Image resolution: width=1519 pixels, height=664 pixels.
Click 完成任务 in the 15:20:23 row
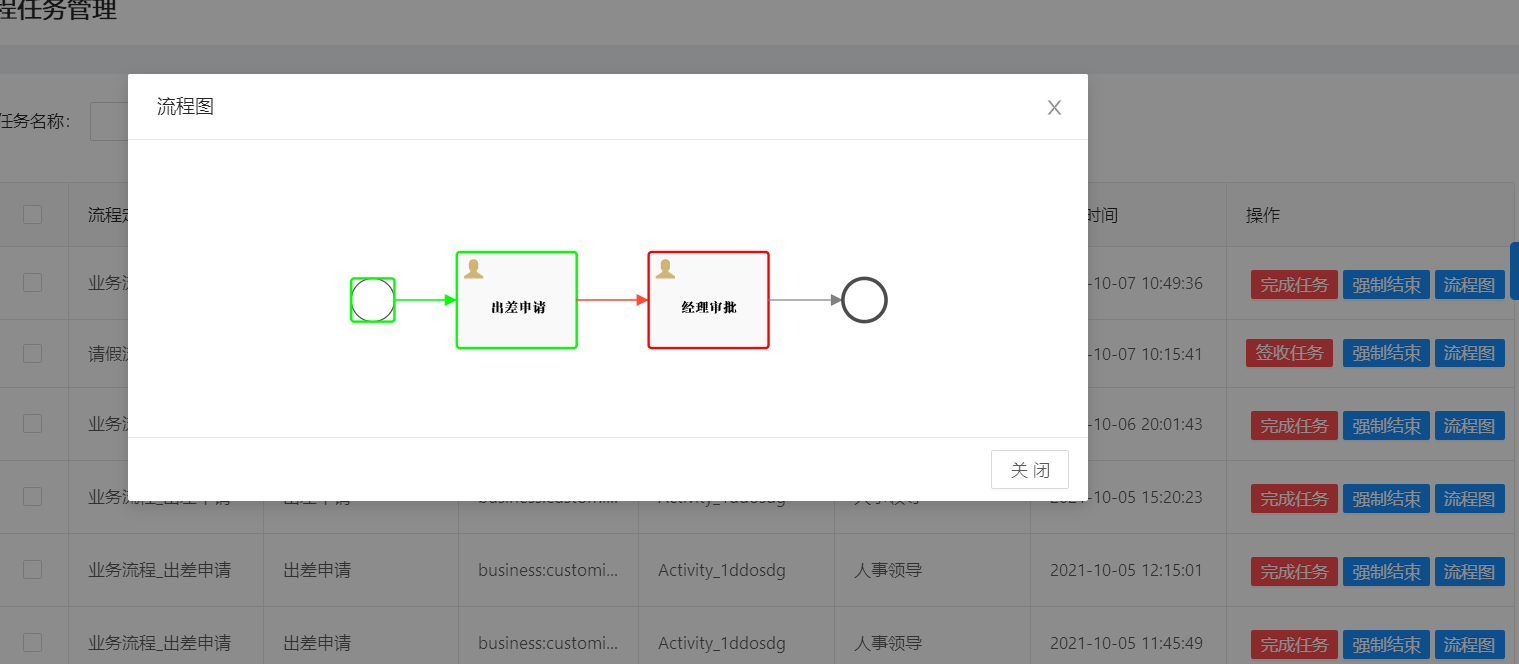pyautogui.click(x=1294, y=499)
